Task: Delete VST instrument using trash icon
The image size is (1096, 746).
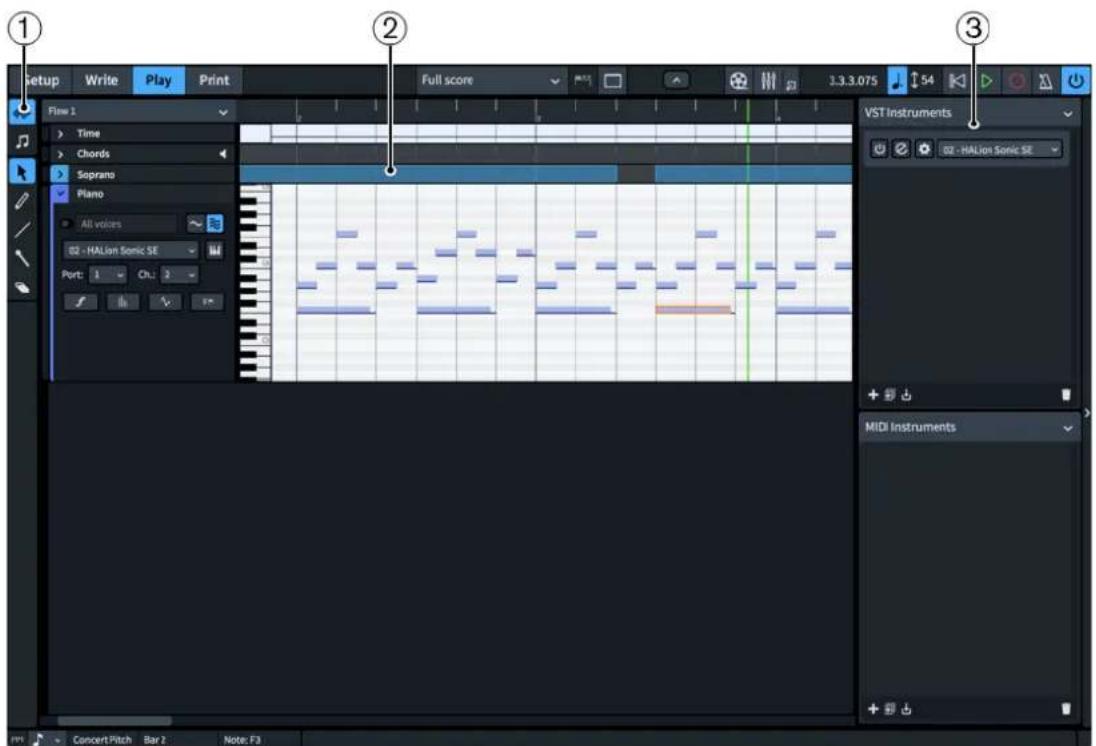Action: click(1066, 395)
